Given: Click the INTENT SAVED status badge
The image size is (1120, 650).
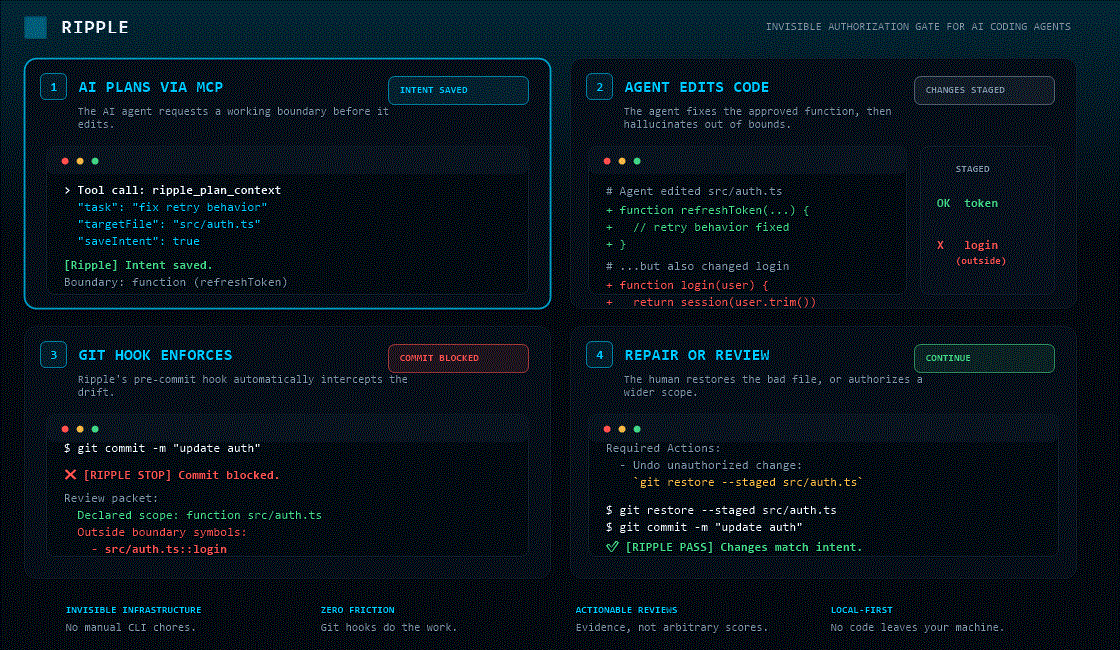Looking at the screenshot, I should coord(459,90).
